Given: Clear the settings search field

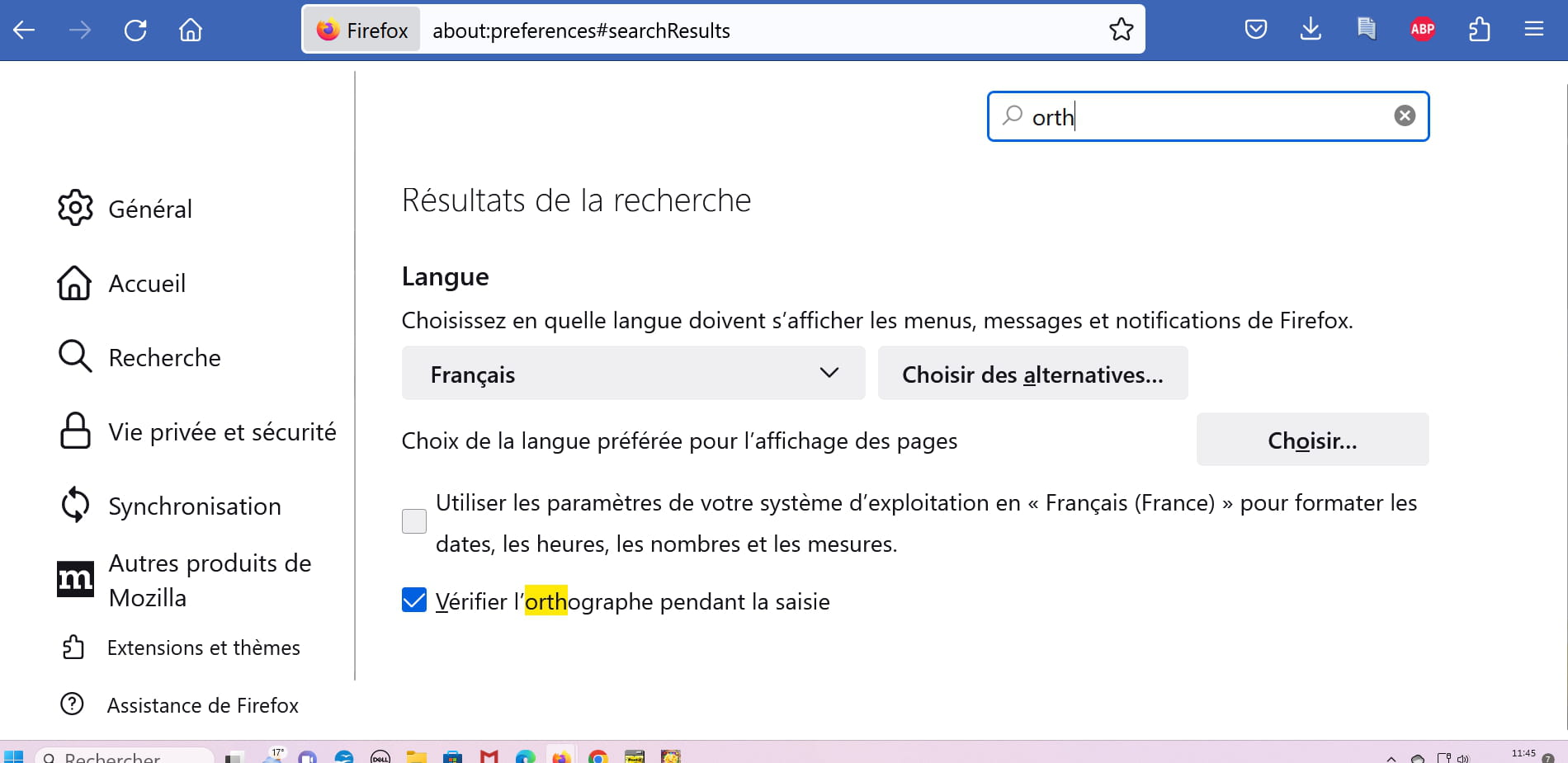Looking at the screenshot, I should (1405, 115).
